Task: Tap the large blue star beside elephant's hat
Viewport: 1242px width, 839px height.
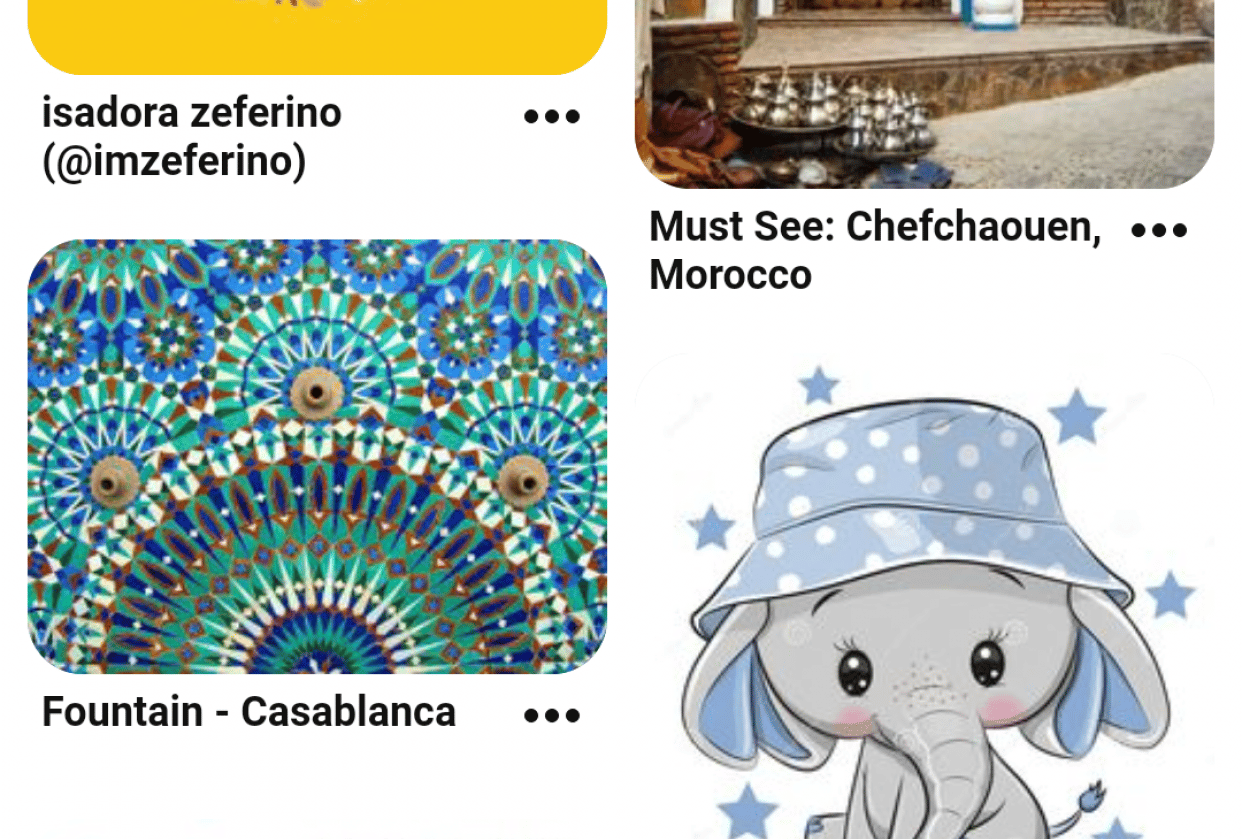Action: point(1077,415)
